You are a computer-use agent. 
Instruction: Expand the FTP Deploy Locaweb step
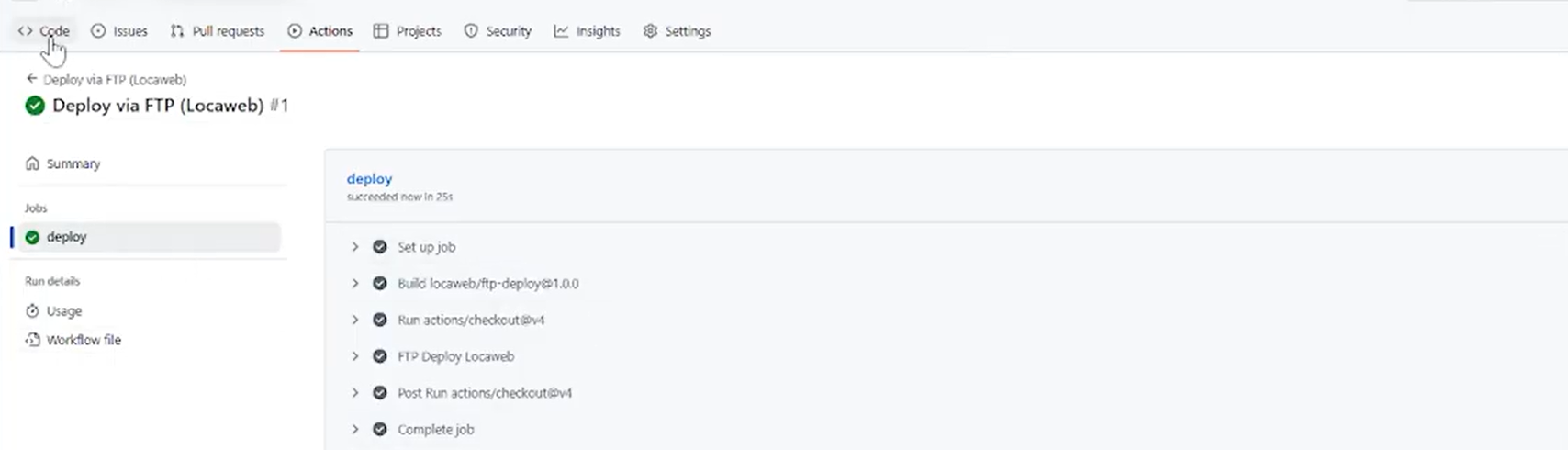355,356
